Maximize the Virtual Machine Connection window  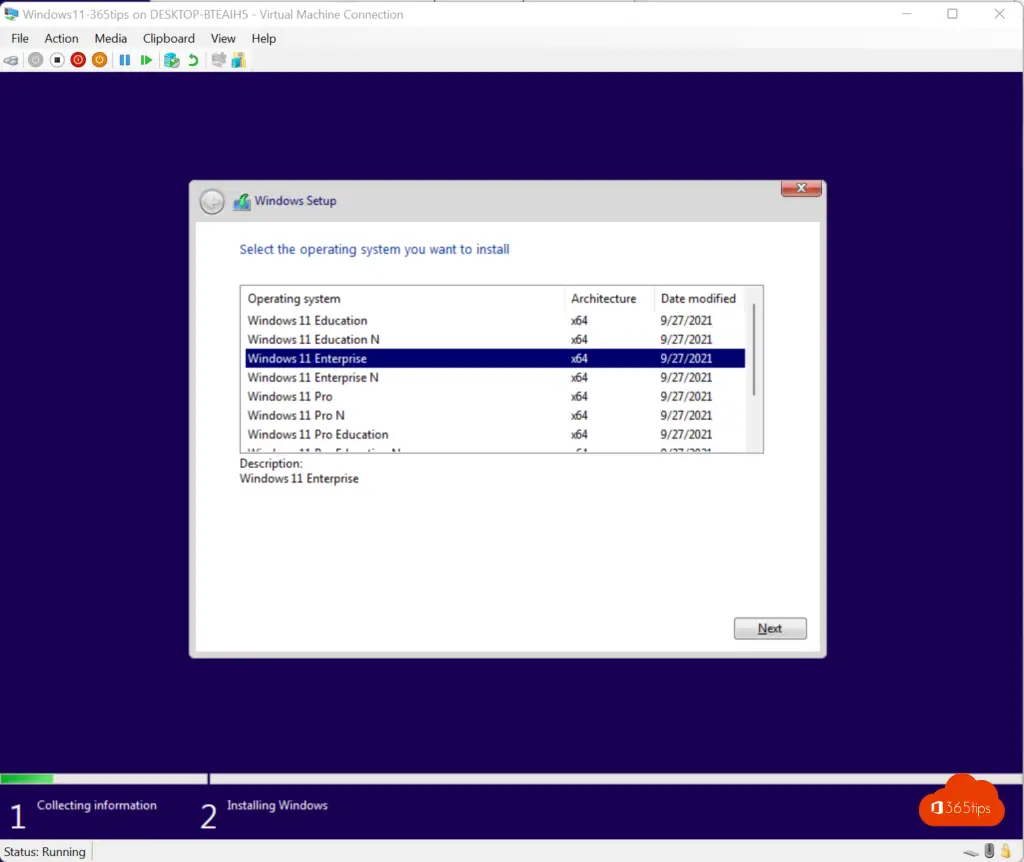click(952, 14)
